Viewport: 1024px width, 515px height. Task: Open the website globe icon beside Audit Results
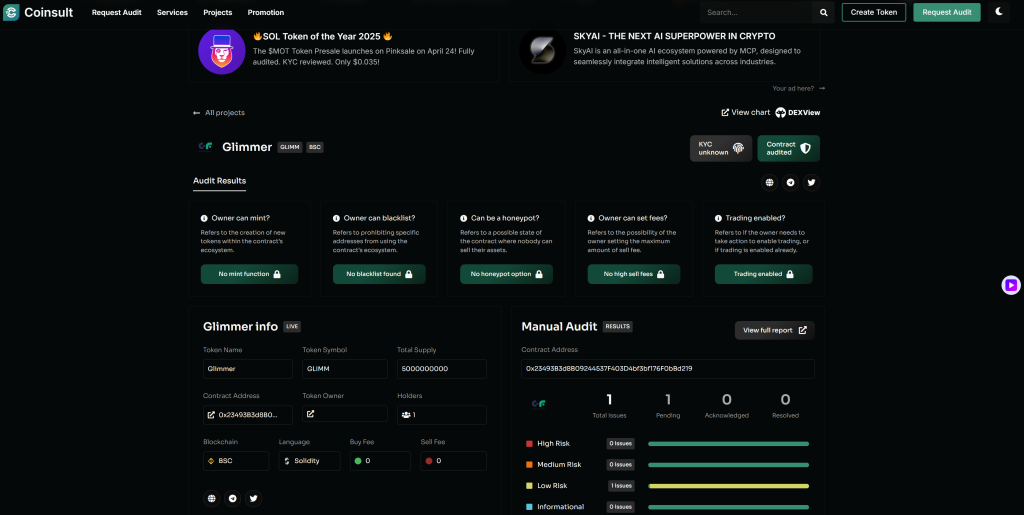click(770, 183)
